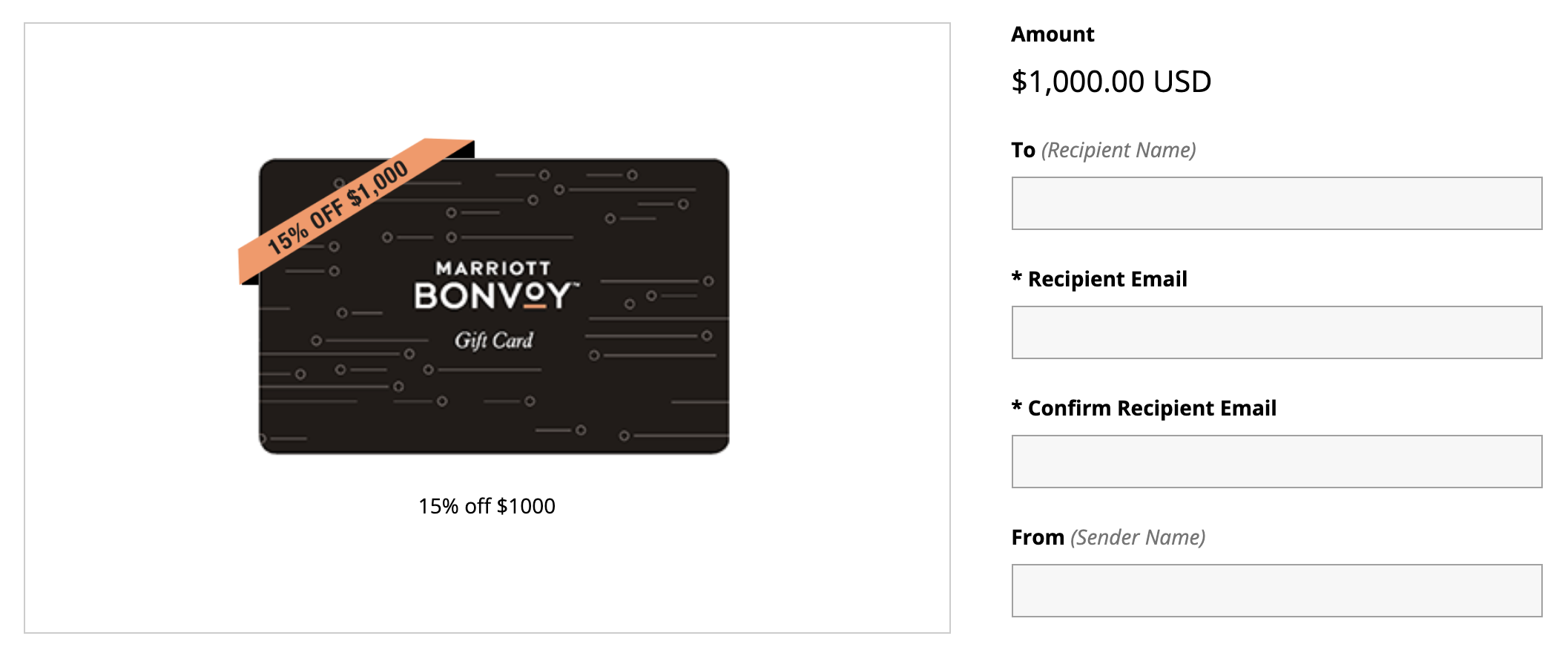Click the BONVOY wordmark on the card
Image resolution: width=1568 pixels, height=653 pixels.
(494, 295)
